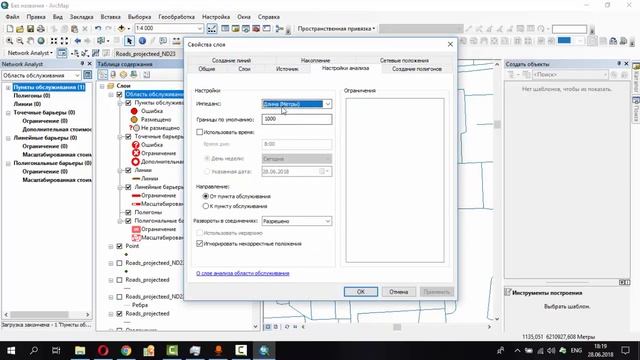Select the Zoom In magnifier tool

tap(9, 41)
